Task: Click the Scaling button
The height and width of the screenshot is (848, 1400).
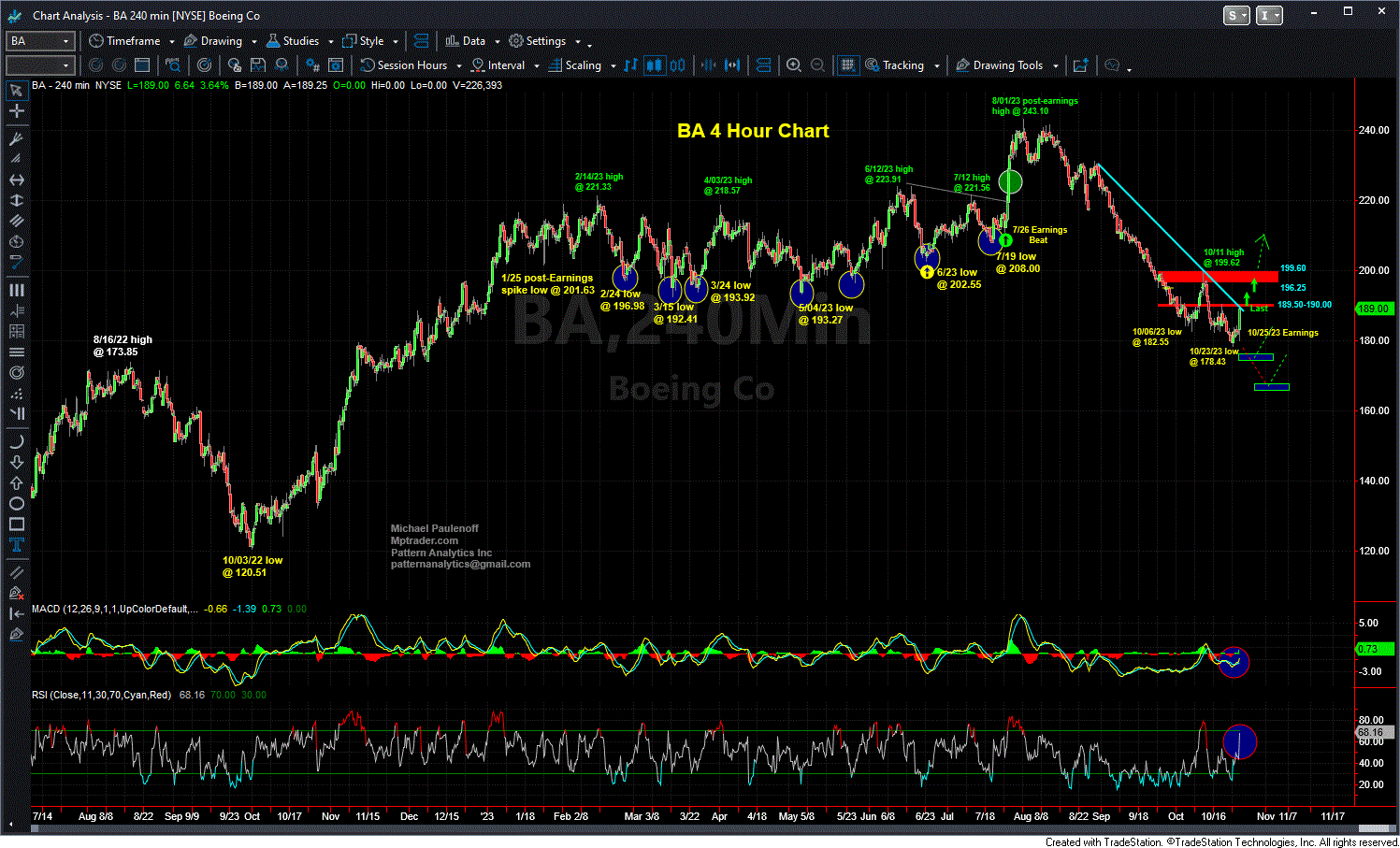Action: 575,65
